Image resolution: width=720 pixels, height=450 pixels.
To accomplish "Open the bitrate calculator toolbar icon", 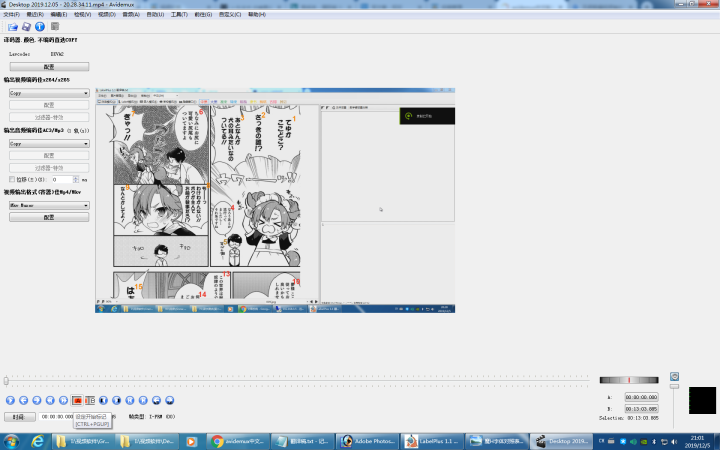I will click(x=55, y=26).
